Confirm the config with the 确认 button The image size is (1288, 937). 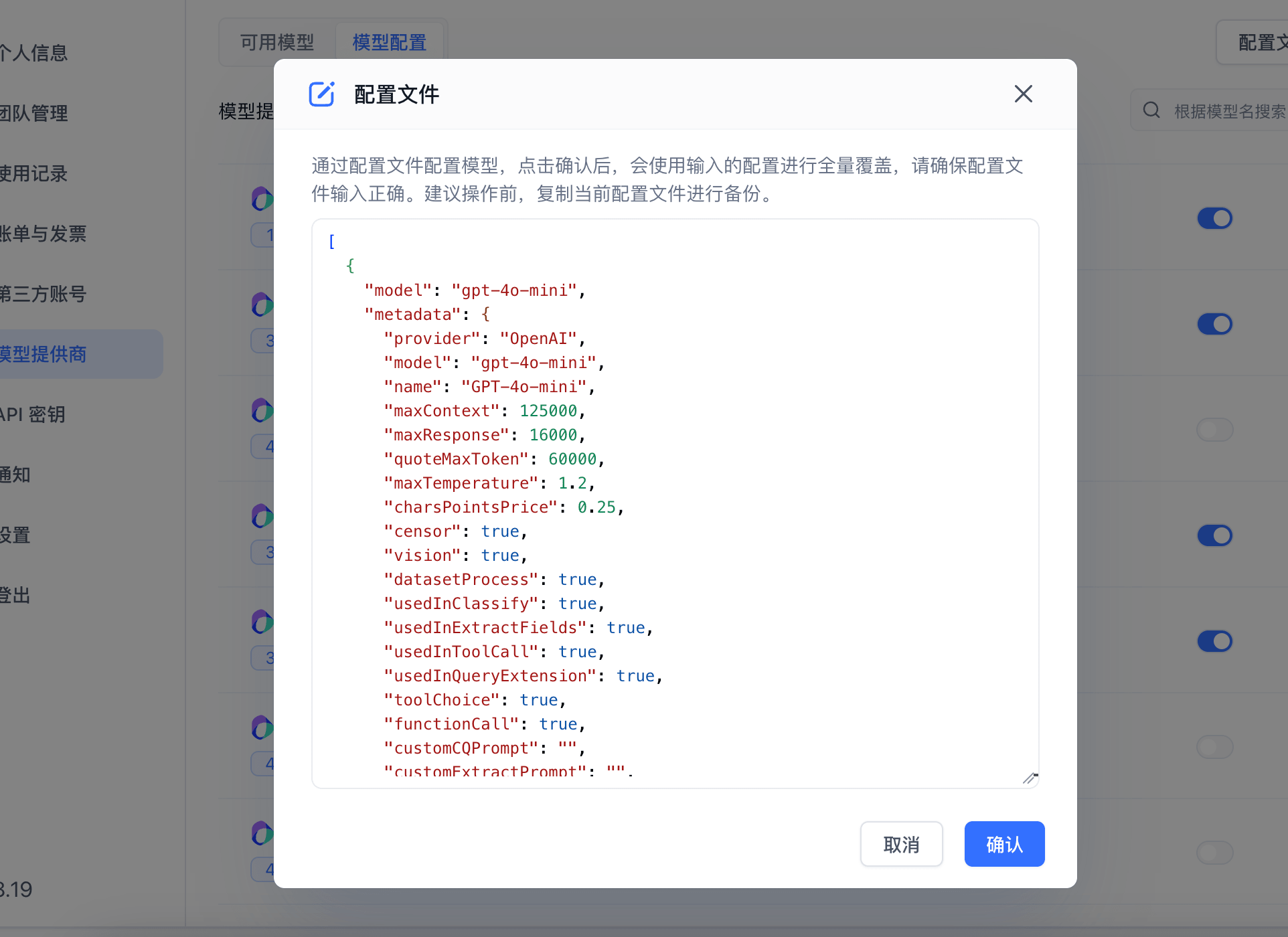click(x=1004, y=844)
